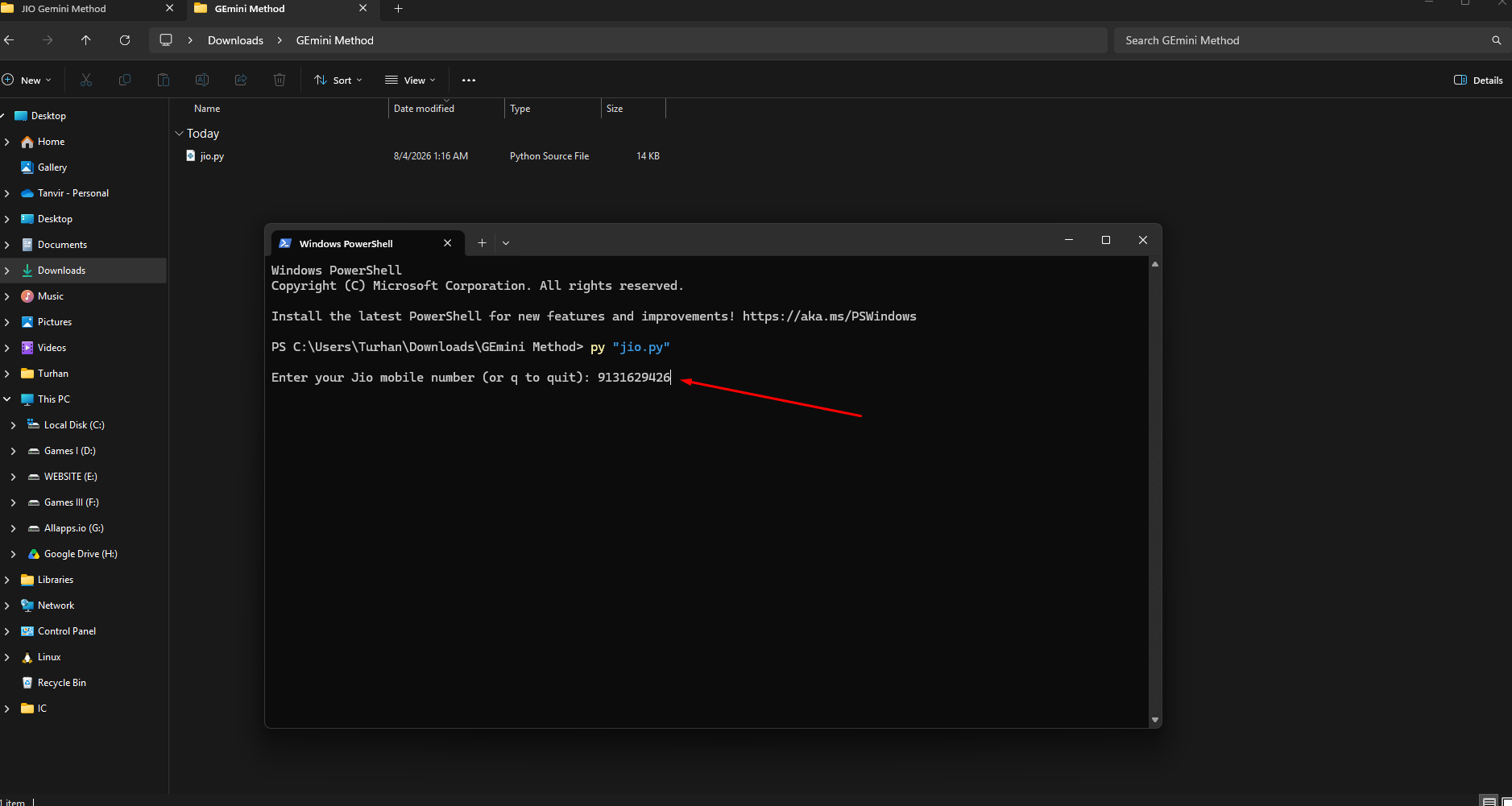Open Control Panel from sidebar

pos(67,631)
